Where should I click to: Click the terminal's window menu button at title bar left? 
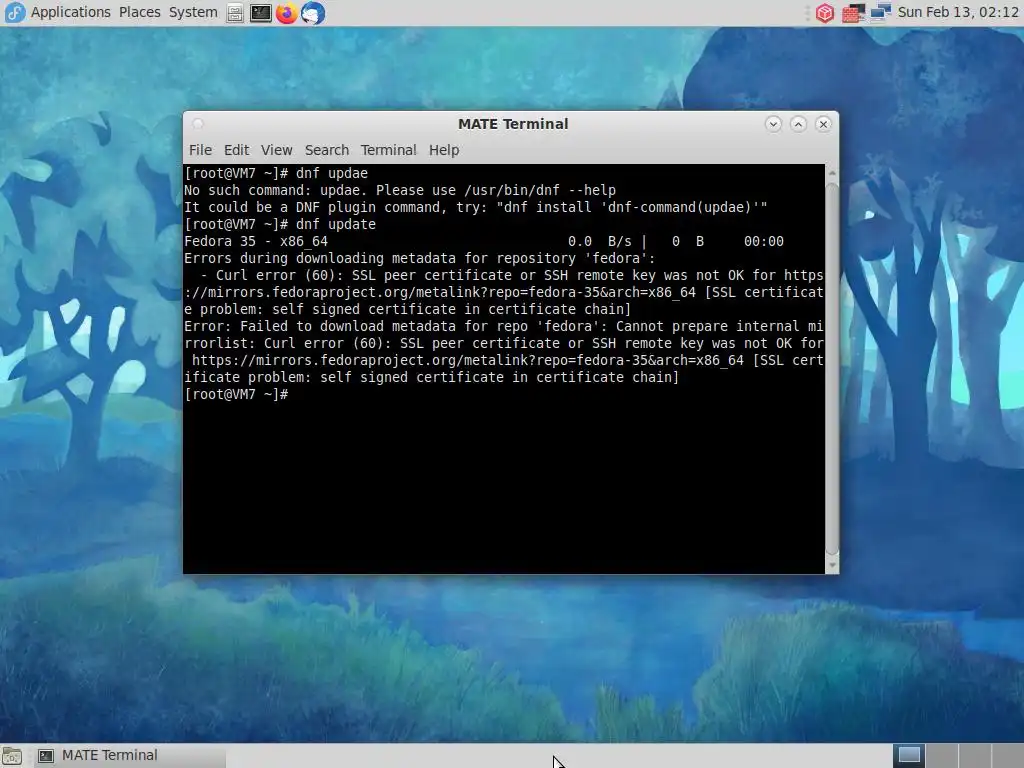pyautogui.click(x=198, y=124)
